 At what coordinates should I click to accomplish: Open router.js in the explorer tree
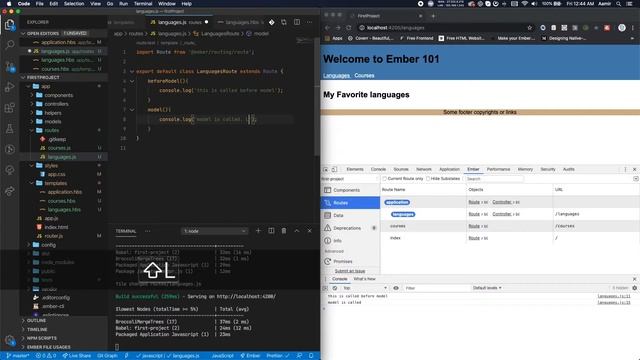tap(53, 236)
